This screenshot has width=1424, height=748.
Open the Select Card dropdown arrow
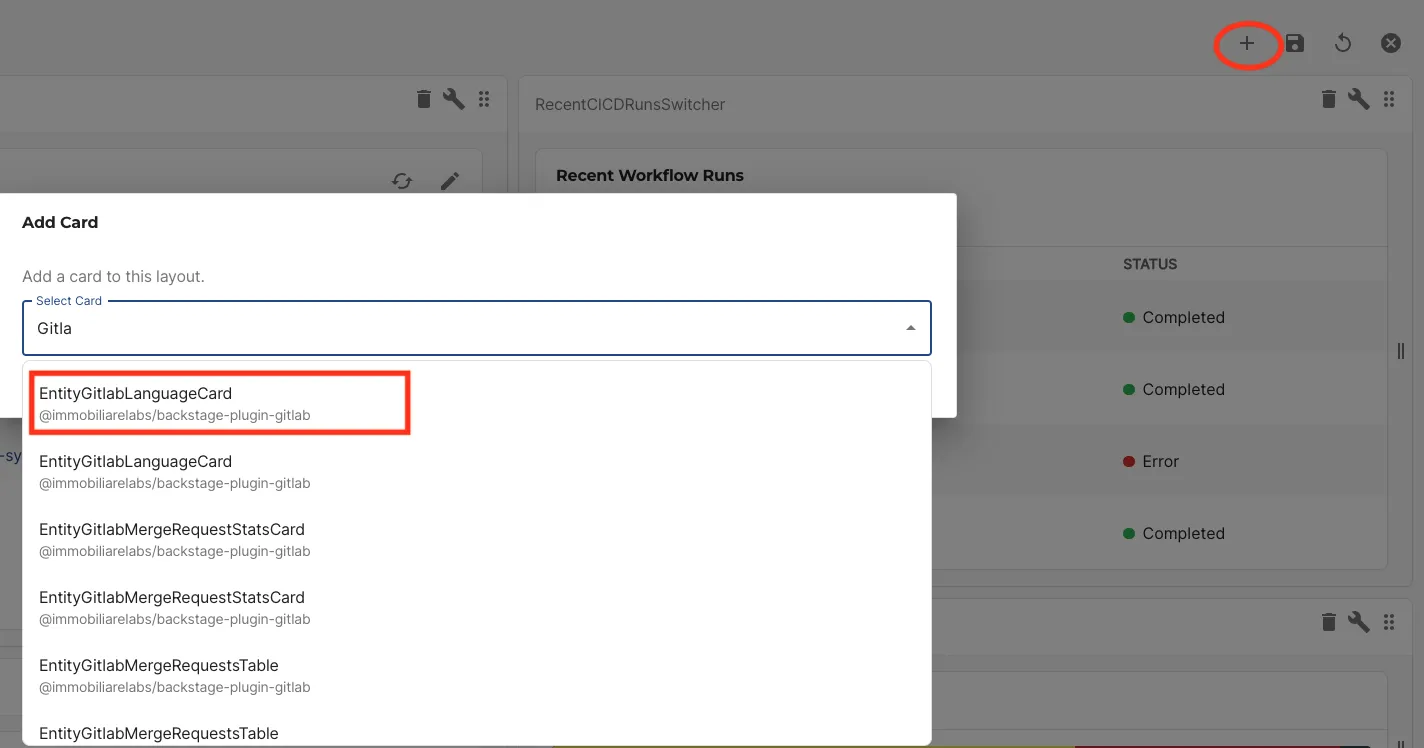click(911, 327)
